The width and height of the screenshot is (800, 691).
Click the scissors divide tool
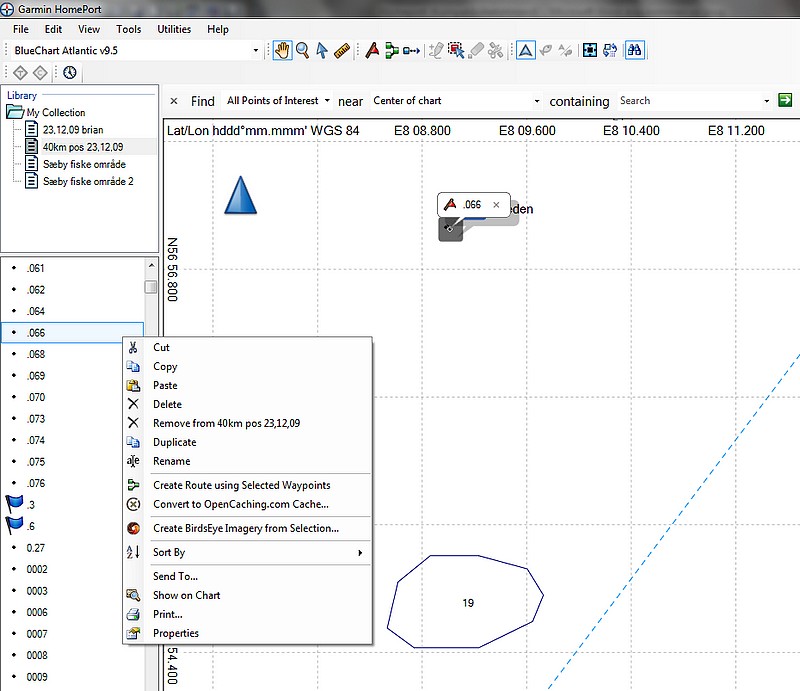[495, 51]
